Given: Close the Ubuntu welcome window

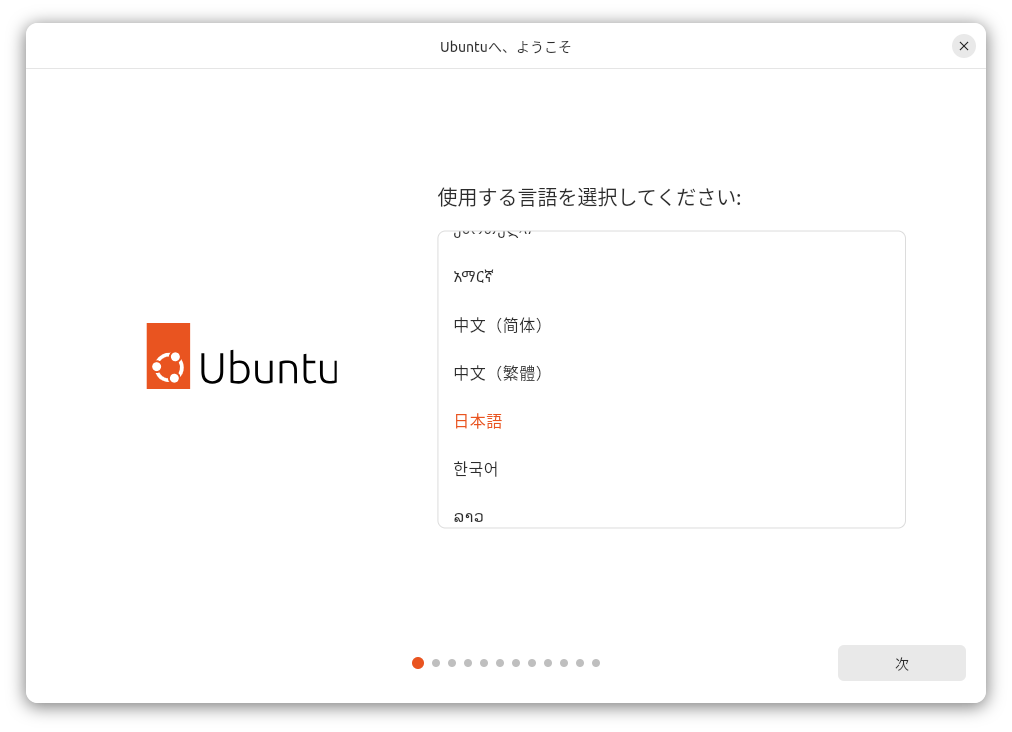Looking at the screenshot, I should (963, 46).
